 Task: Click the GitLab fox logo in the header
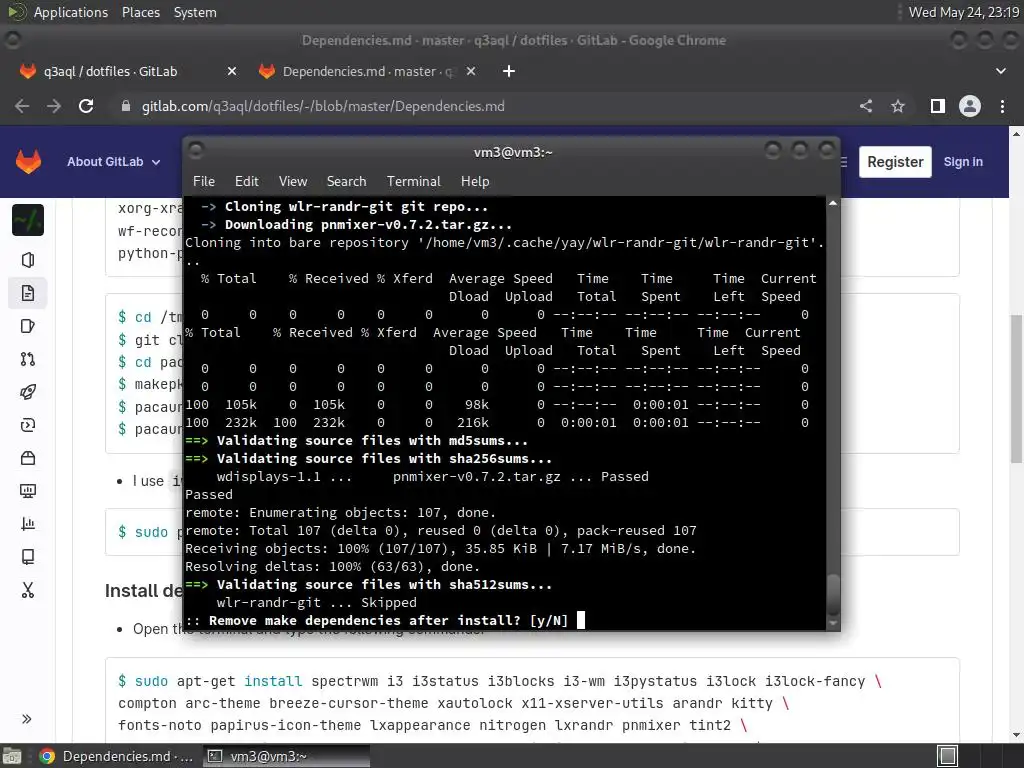coord(28,161)
